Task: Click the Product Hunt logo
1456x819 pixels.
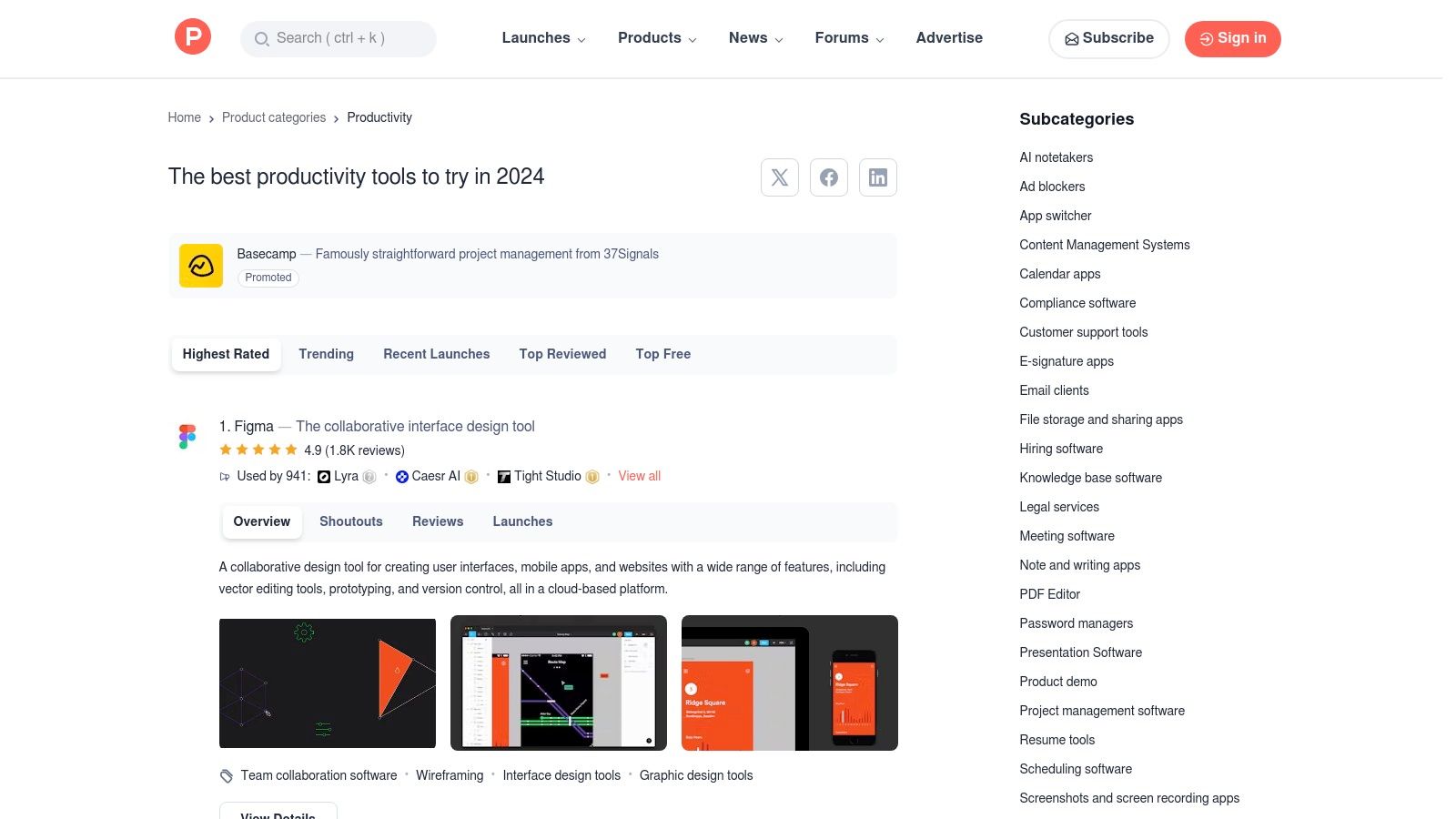Action: 192,37
